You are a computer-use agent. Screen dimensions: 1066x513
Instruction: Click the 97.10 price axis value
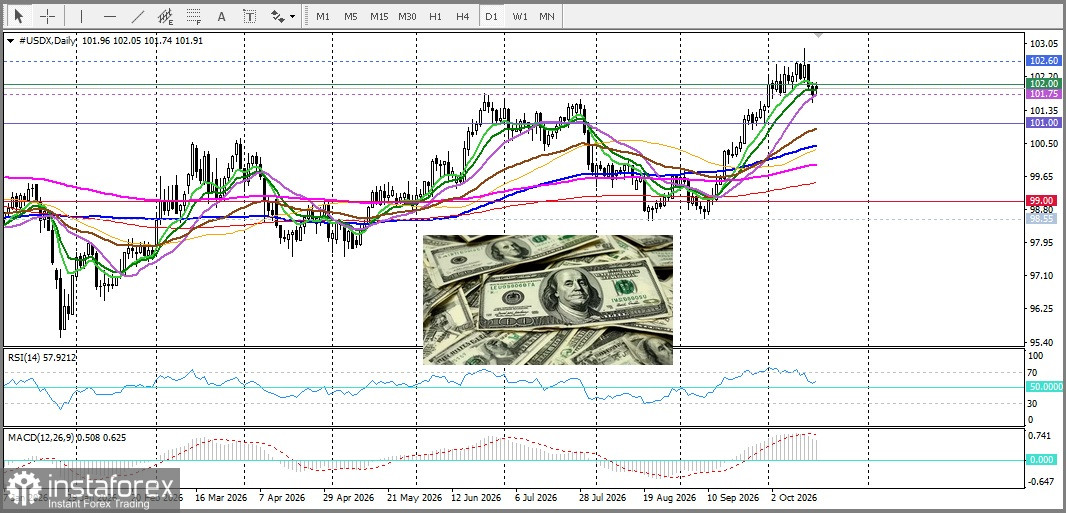coord(1043,276)
